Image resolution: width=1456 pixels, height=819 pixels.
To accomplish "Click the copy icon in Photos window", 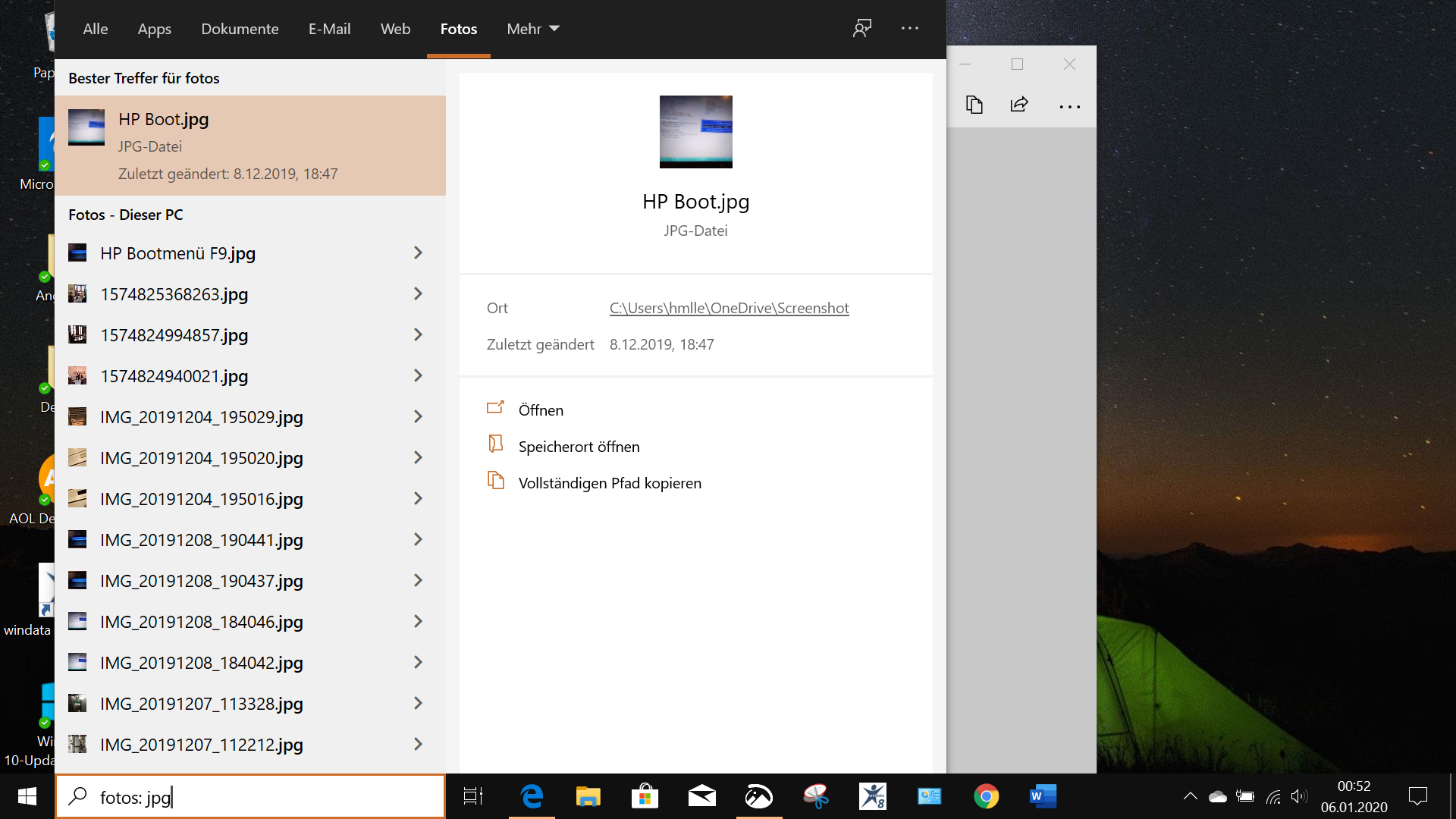I will coord(974,105).
